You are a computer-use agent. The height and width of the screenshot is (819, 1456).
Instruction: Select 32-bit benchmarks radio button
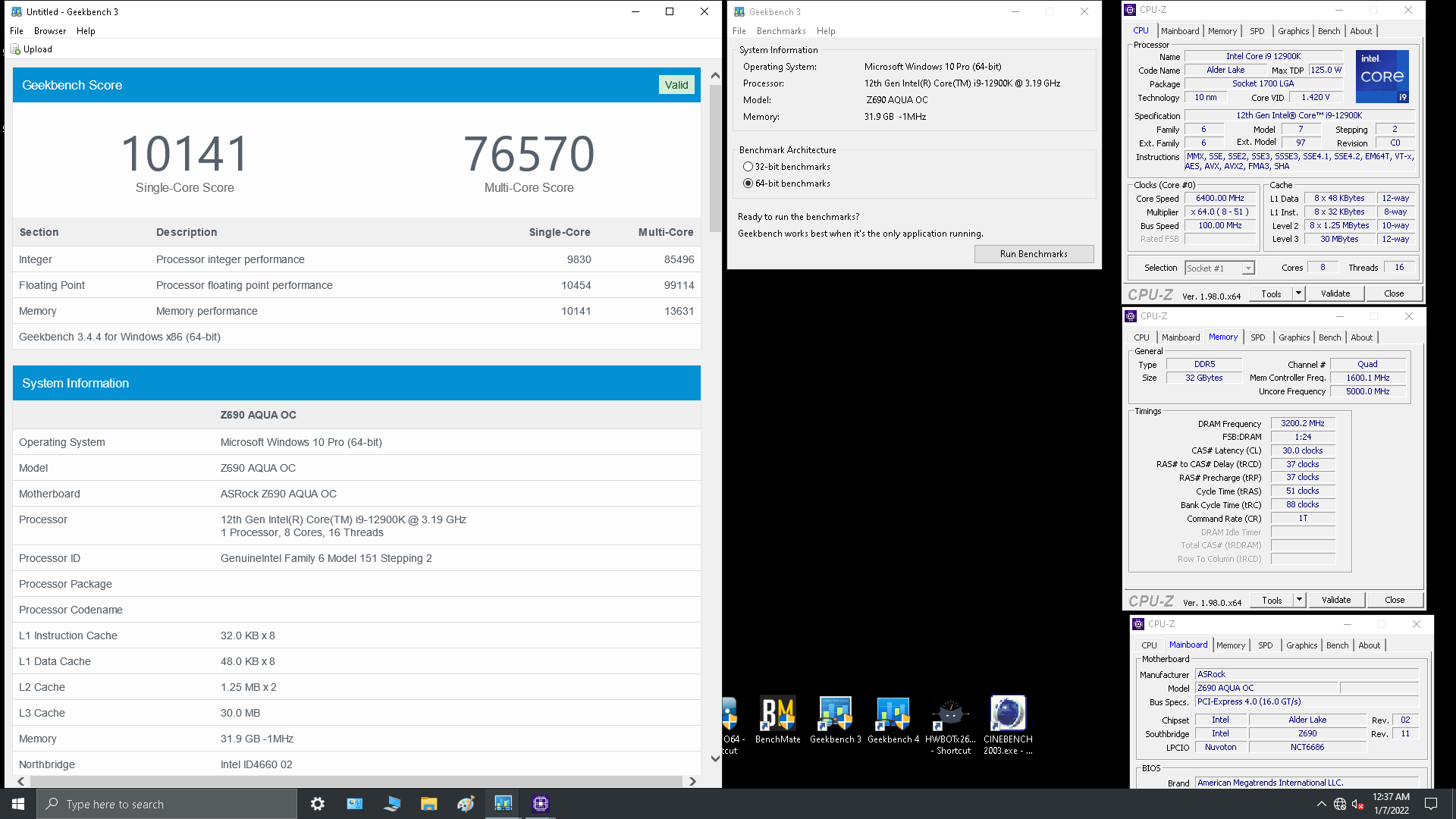click(x=748, y=167)
